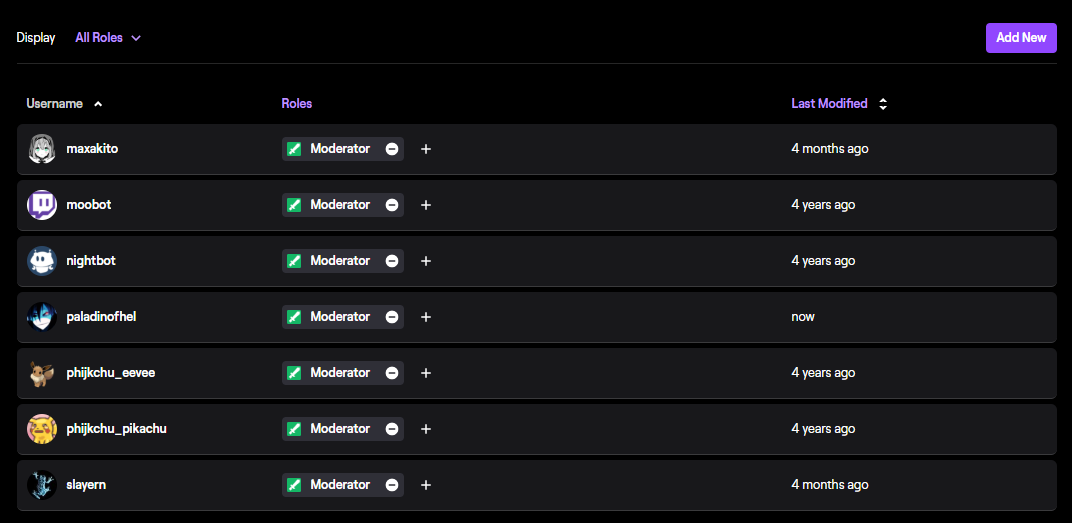Click the Add New button
1072x523 pixels.
(1021, 38)
